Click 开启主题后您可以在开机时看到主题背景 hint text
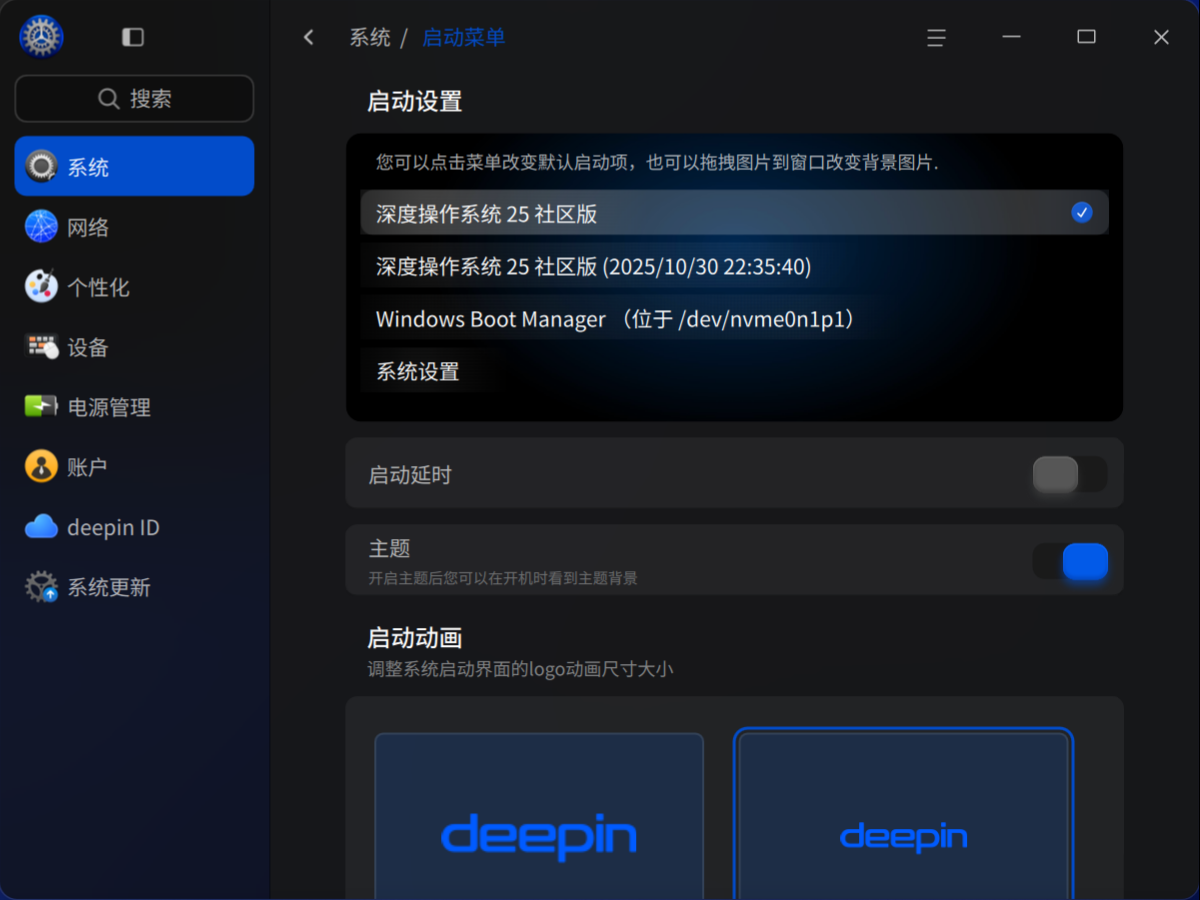Image resolution: width=1200 pixels, height=900 pixels. pyautogui.click(x=503, y=578)
